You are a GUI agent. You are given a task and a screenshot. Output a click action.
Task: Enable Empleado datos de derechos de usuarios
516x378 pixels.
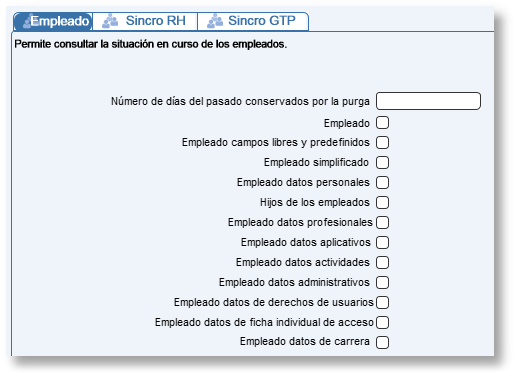tap(382, 302)
